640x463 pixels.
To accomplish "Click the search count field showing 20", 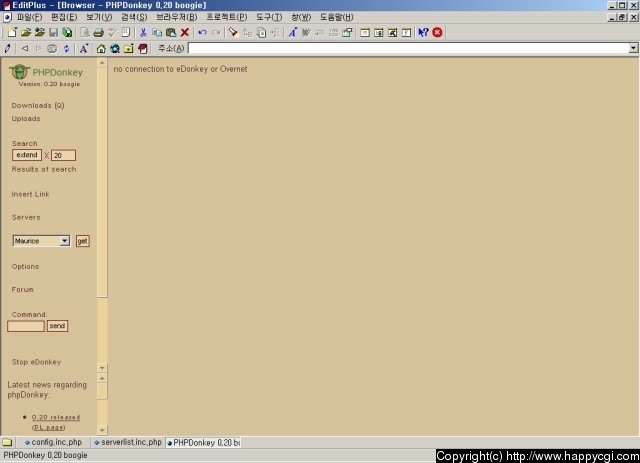I will click(x=63, y=155).
